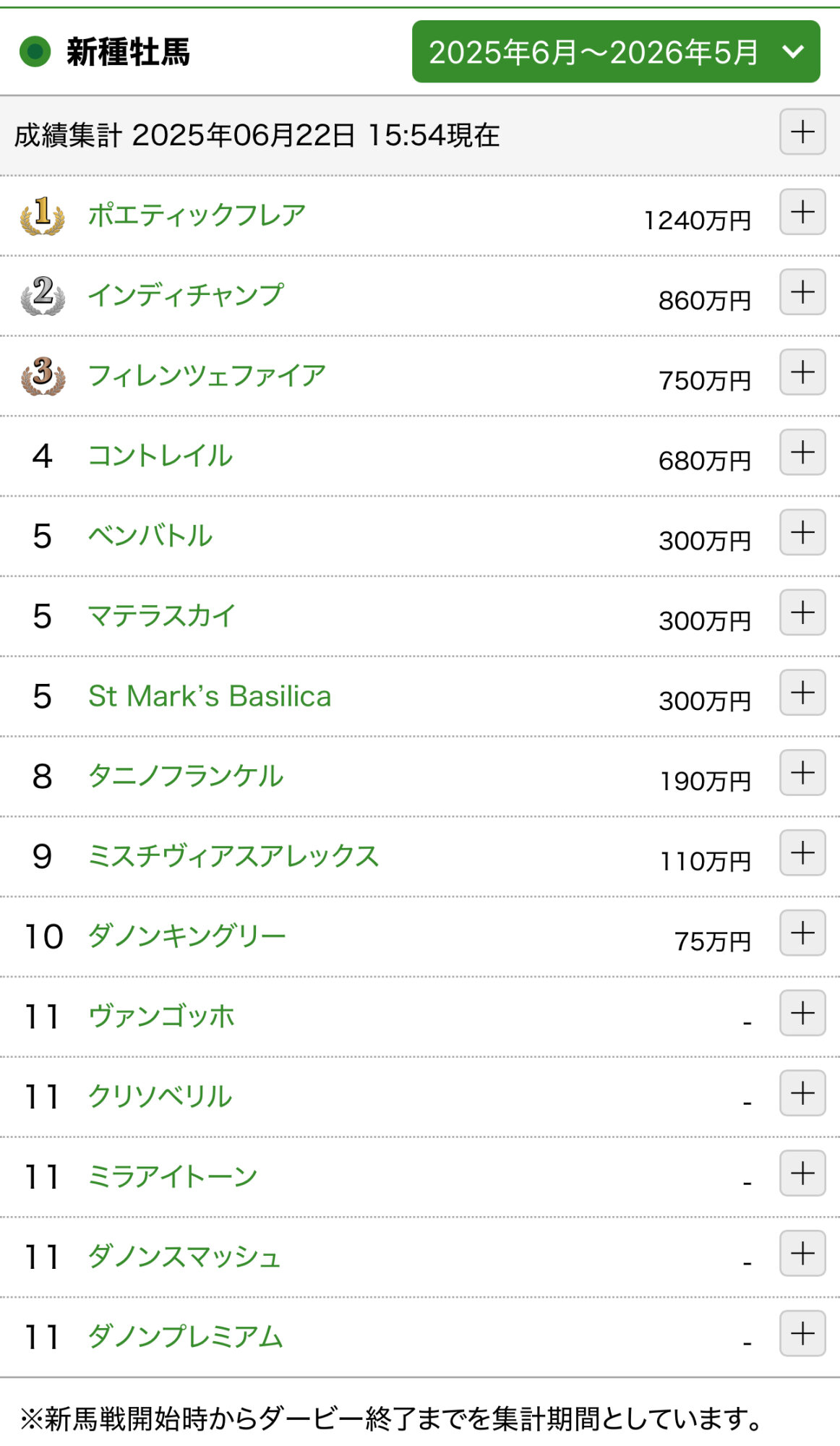Expand the 成績集計 header row plus button
Screen dimensions: 840x1446
[802, 132]
